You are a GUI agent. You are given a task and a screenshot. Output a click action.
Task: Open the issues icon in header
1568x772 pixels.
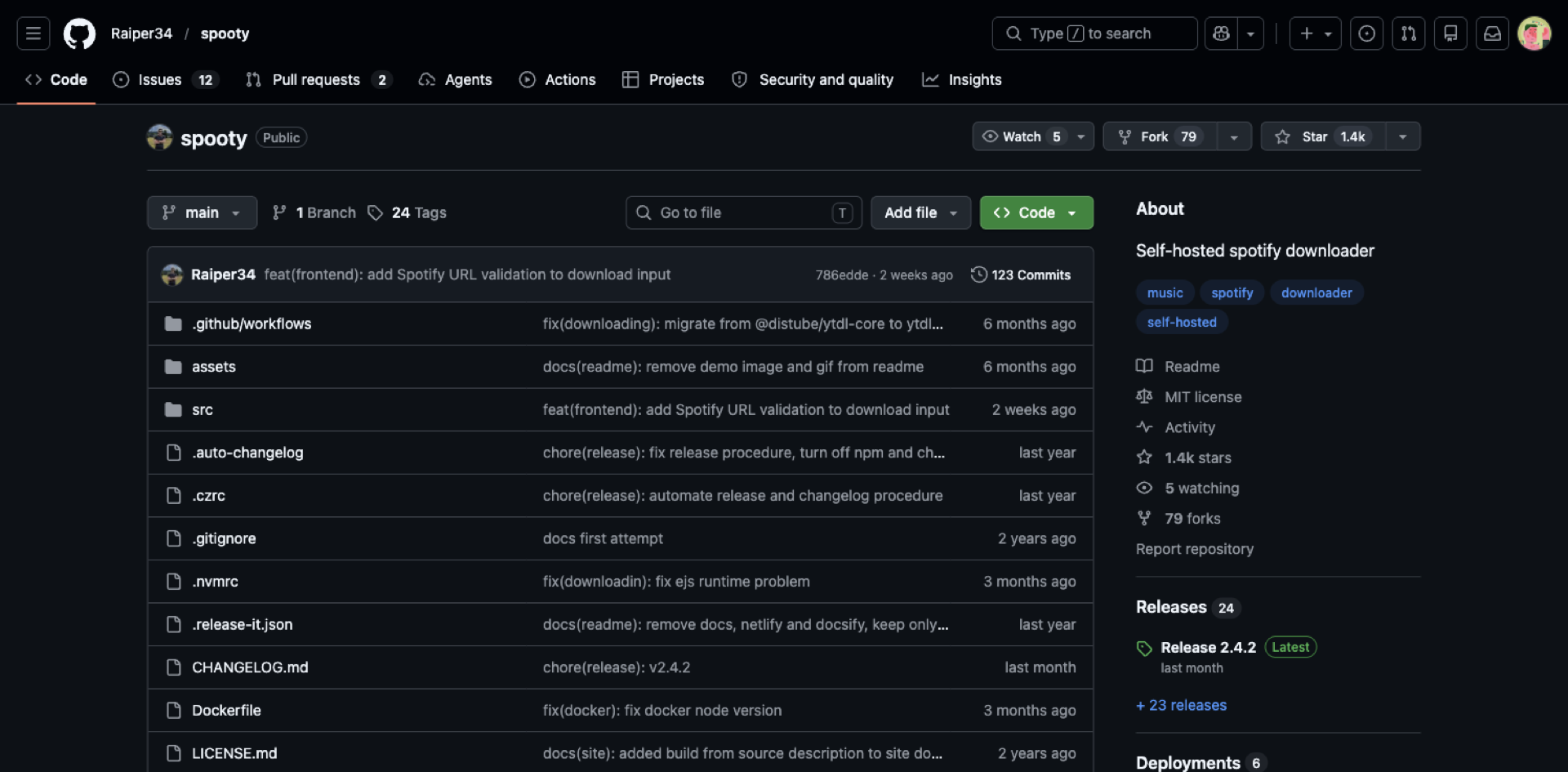[x=1366, y=33]
